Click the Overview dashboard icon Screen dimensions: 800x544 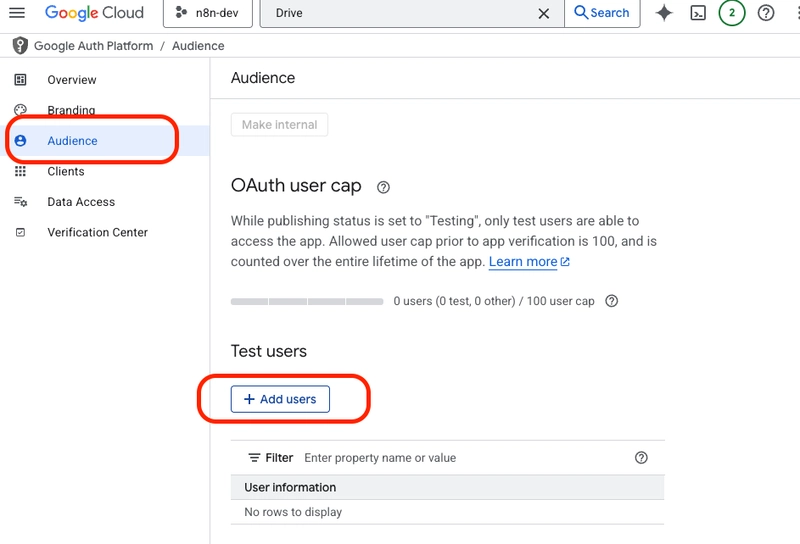coord(20,80)
